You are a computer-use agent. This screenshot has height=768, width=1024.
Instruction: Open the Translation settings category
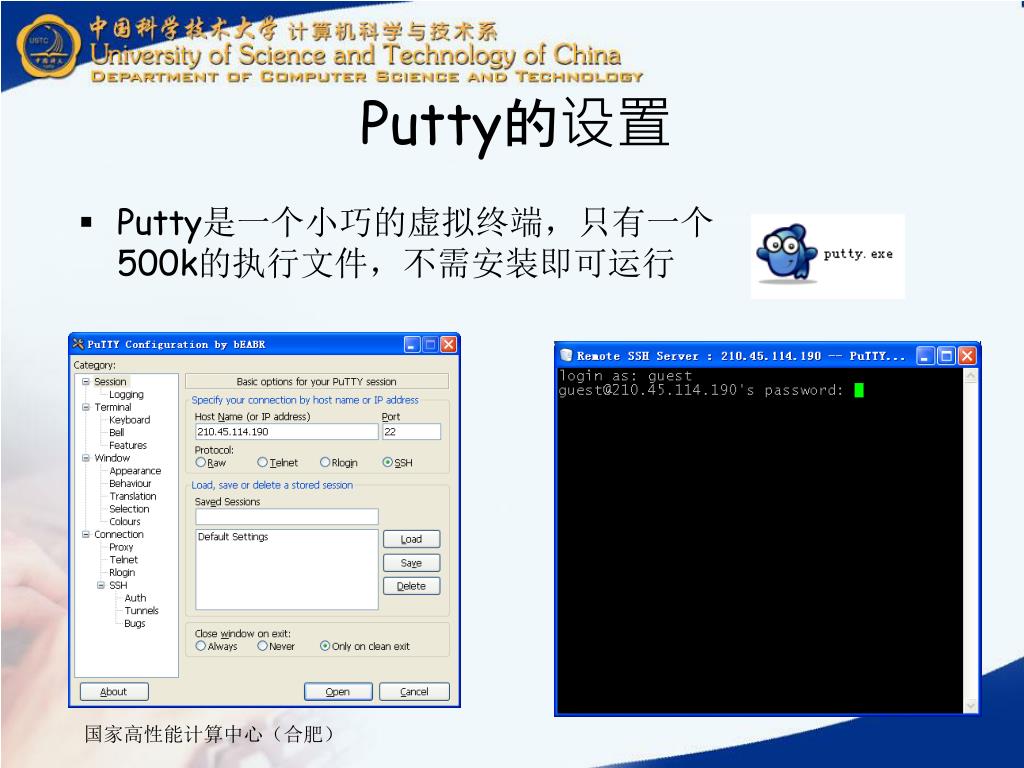[x=133, y=496]
